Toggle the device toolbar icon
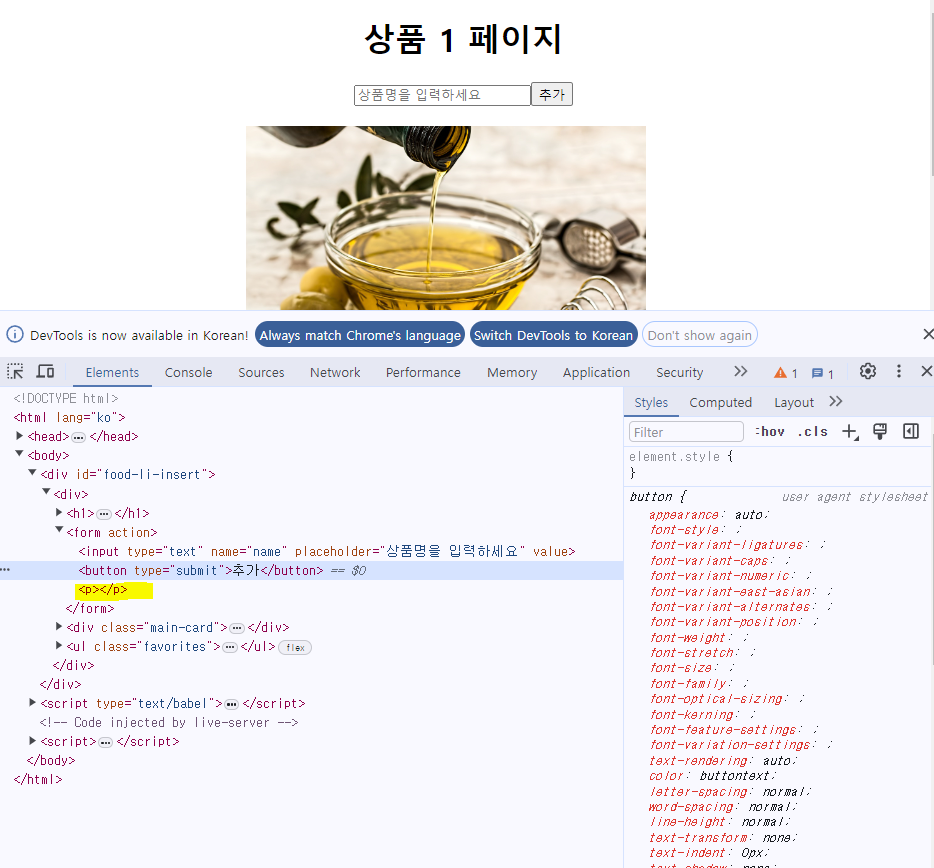This screenshot has width=934, height=868. [45, 372]
